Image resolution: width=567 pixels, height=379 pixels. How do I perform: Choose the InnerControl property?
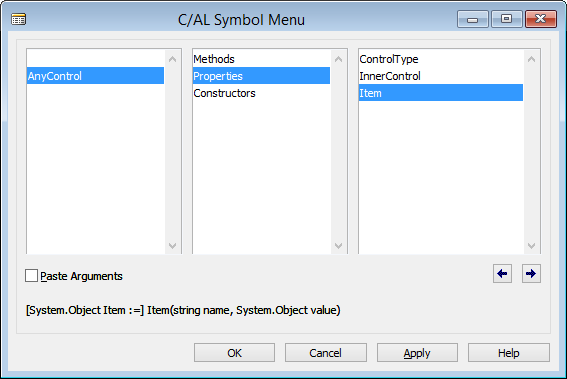click(441, 76)
